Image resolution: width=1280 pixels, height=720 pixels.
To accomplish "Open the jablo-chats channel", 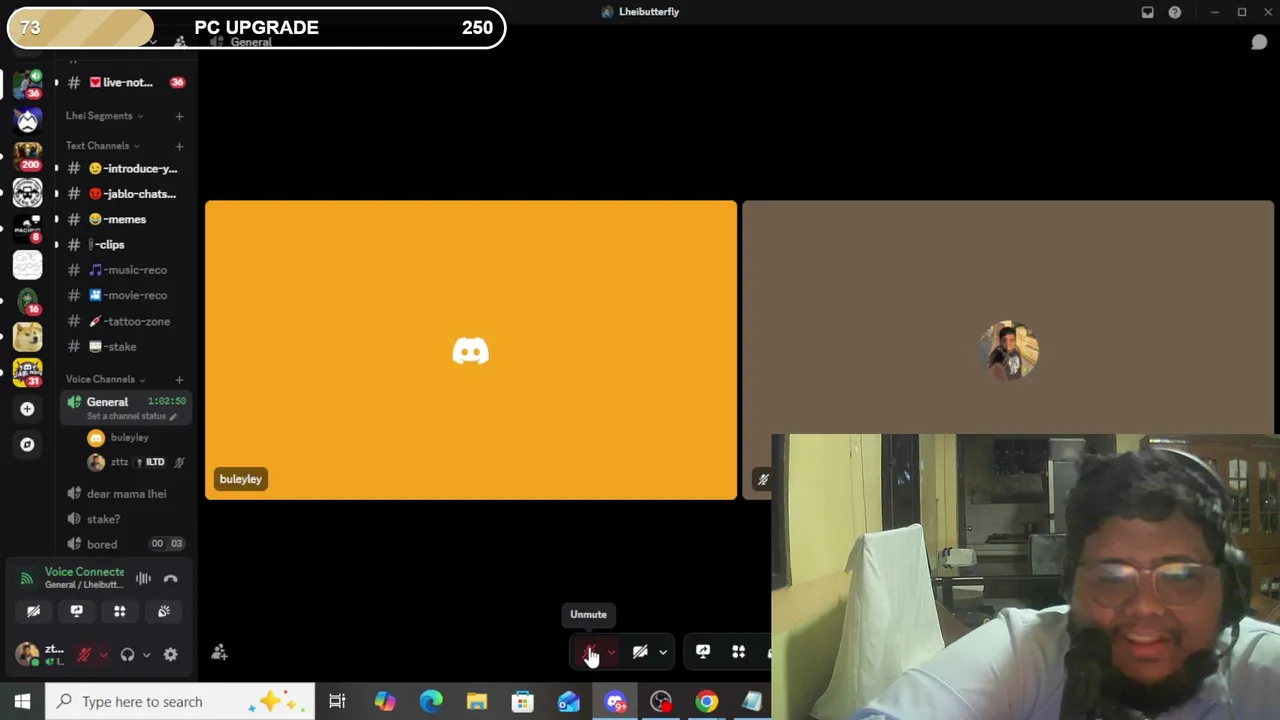I will 127,194.
